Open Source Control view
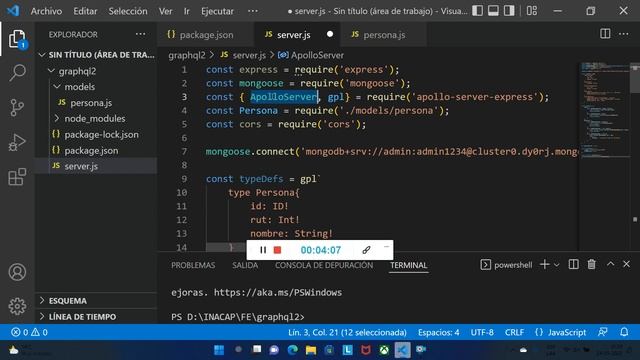Image resolution: width=640 pixels, height=360 pixels. (17, 108)
